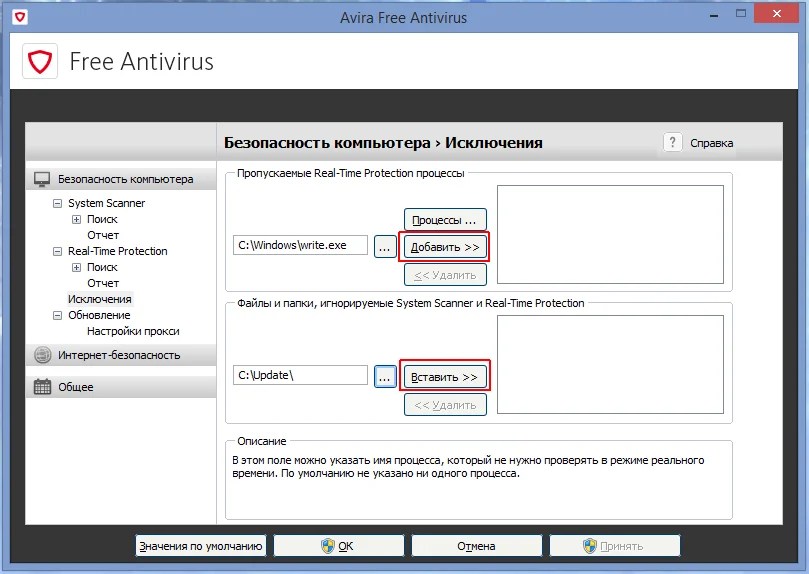Viewport: 809px width, 574px height.
Task: Collapse the Обновление tree node
Action: click(x=58, y=315)
